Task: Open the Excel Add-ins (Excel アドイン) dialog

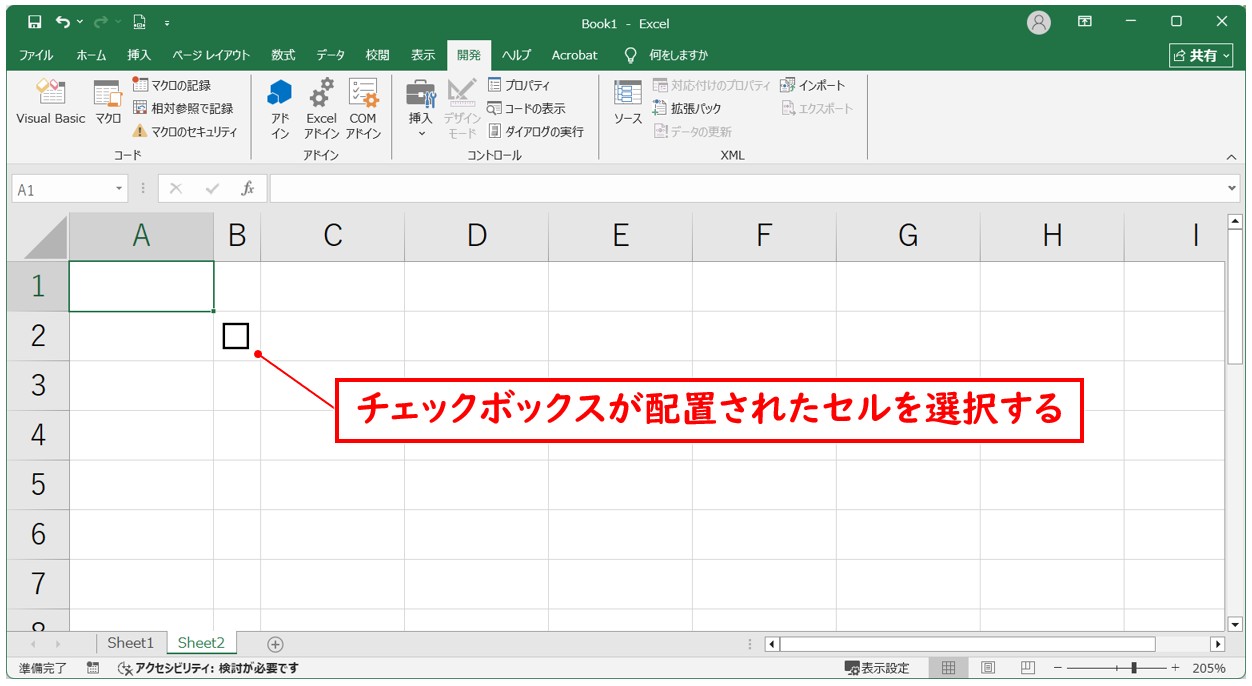Action: 322,108
